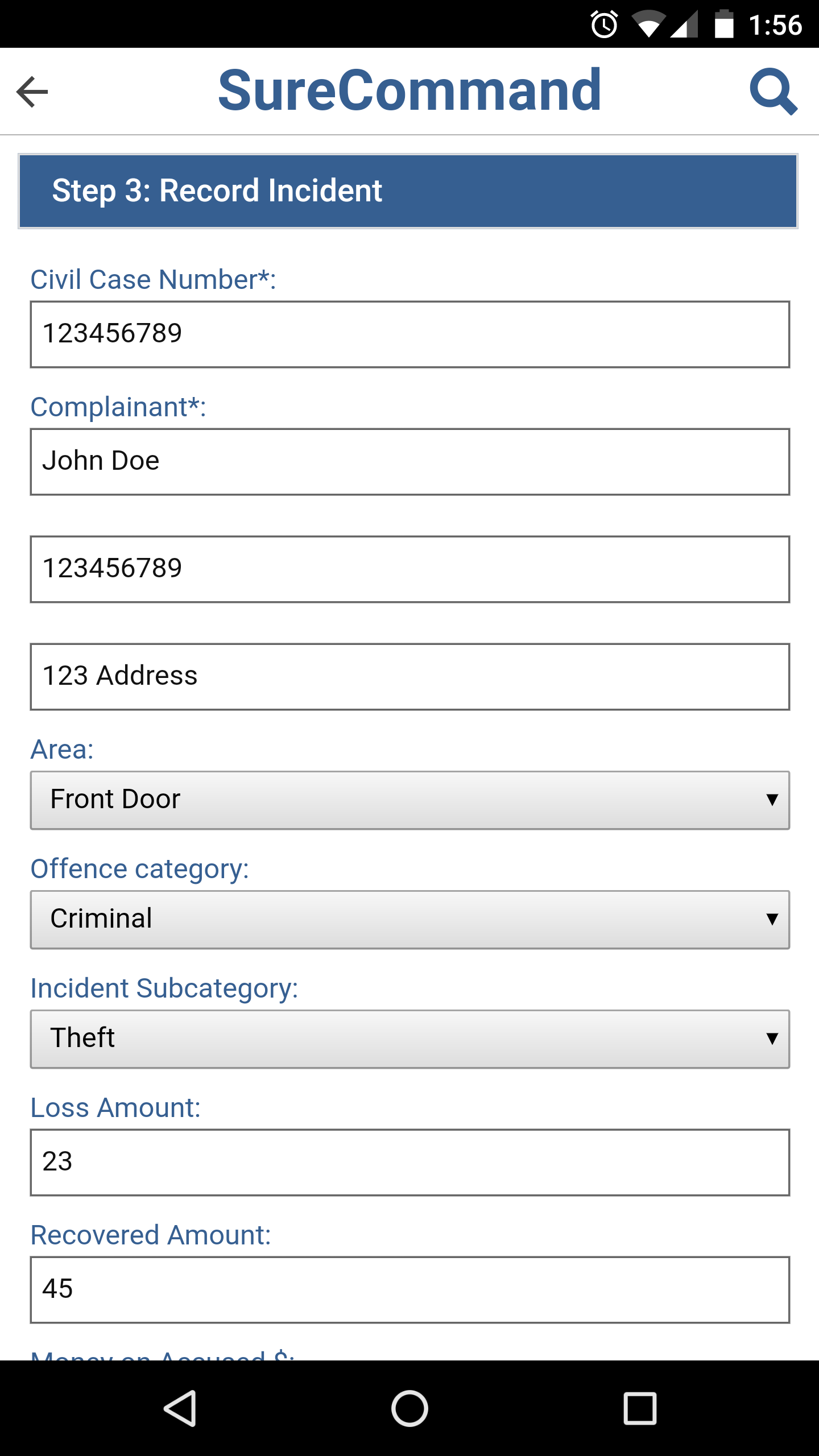Tap the back arrow in the header
The height and width of the screenshot is (1456, 819).
click(32, 92)
